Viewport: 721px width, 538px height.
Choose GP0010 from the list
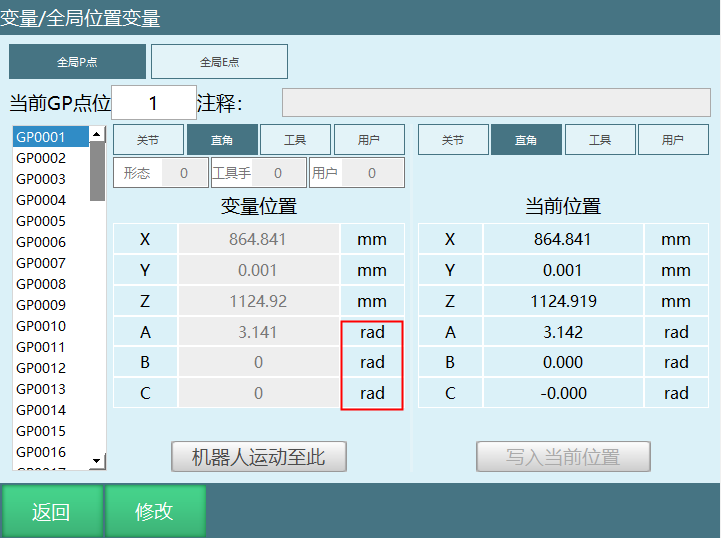tap(41, 326)
